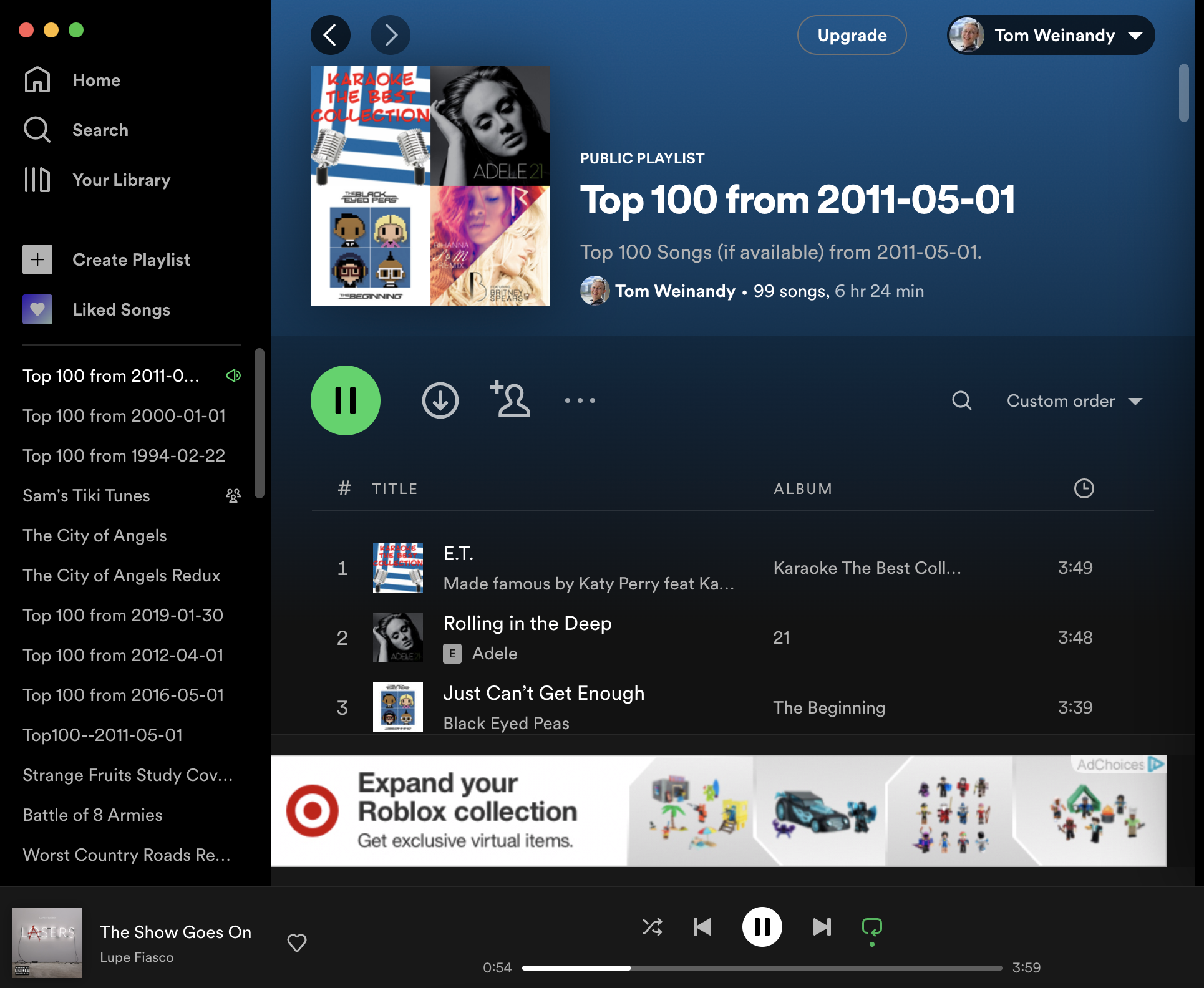Click the Adele artist link
Screen dimensions: 1204x988
pyautogui.click(x=495, y=653)
